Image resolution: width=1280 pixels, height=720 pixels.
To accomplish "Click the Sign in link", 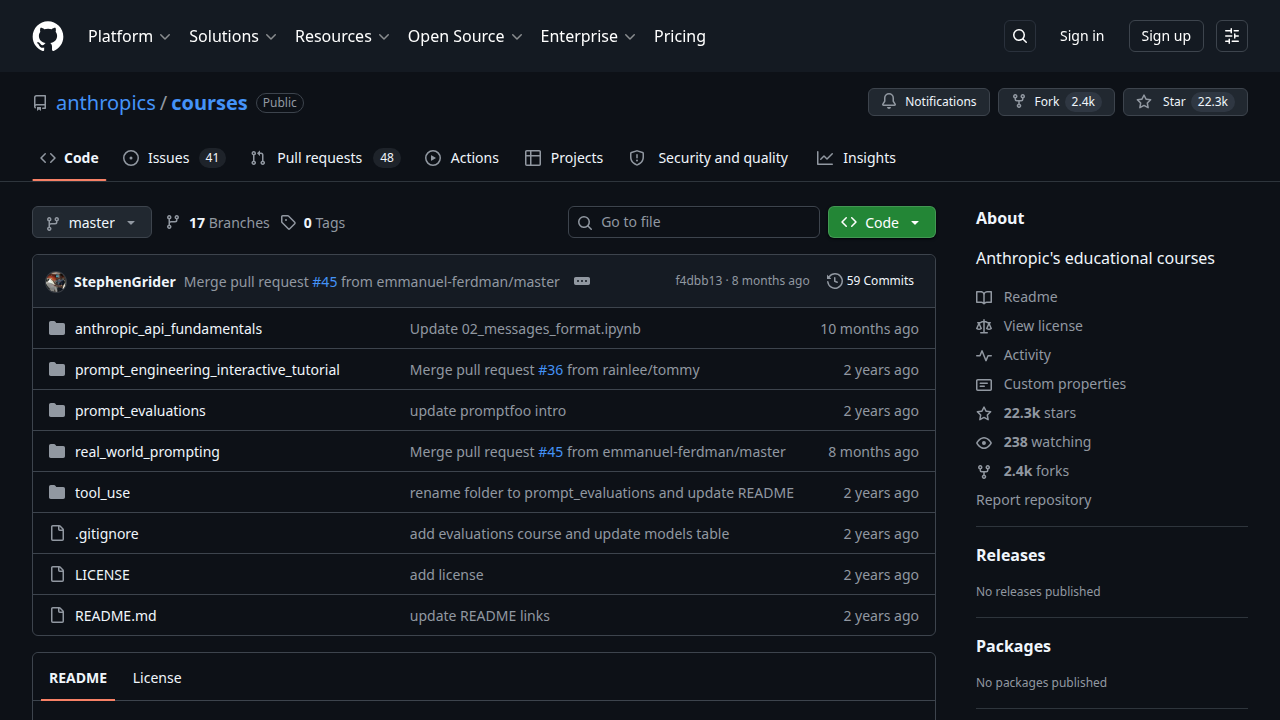I will [1082, 36].
